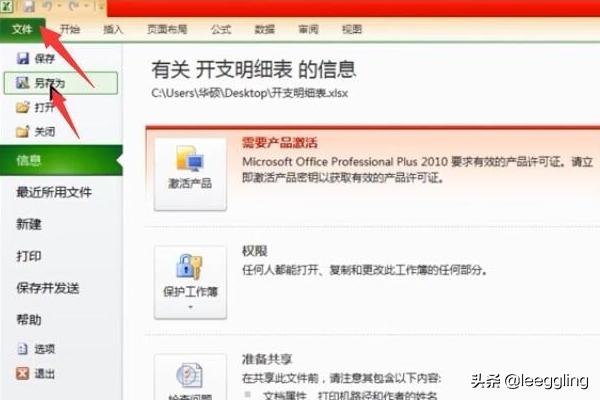Click the 激活产品 computer icon
Image resolution: width=600 pixels, height=400 pixels.
click(190, 158)
